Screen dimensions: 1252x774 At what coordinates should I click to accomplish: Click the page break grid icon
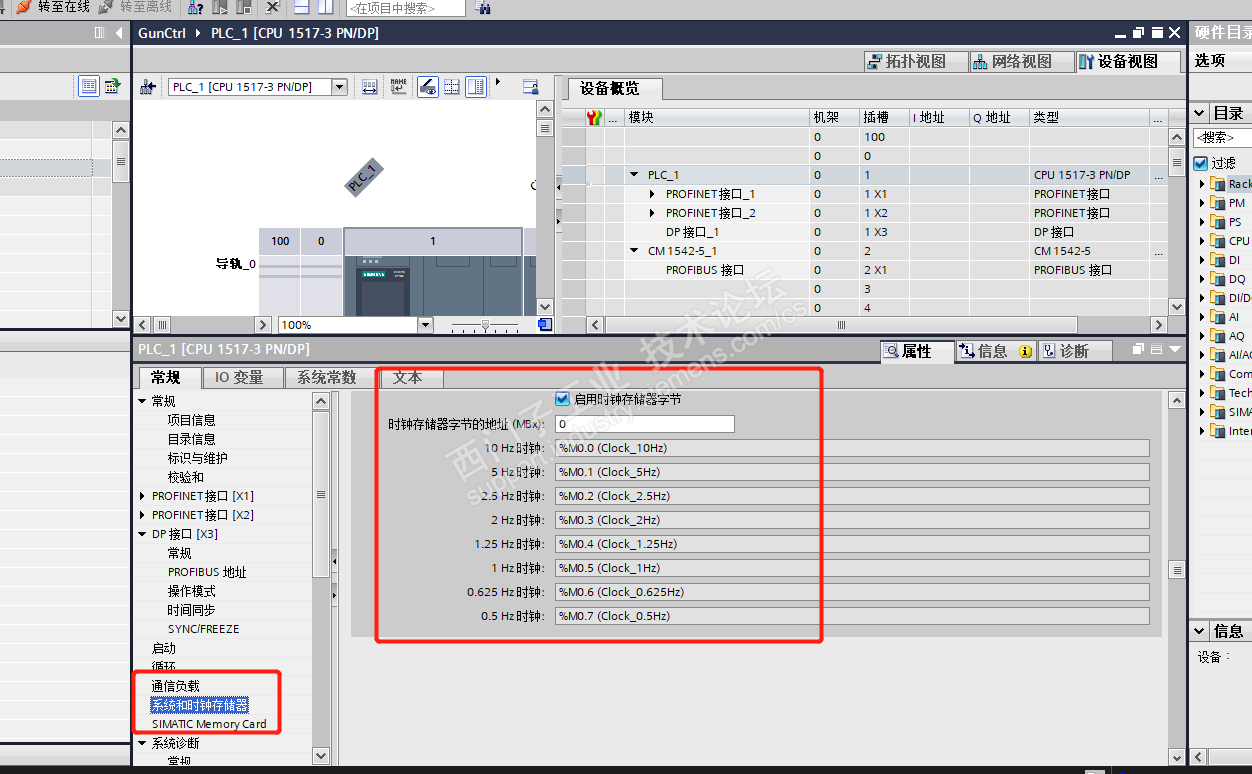452,87
